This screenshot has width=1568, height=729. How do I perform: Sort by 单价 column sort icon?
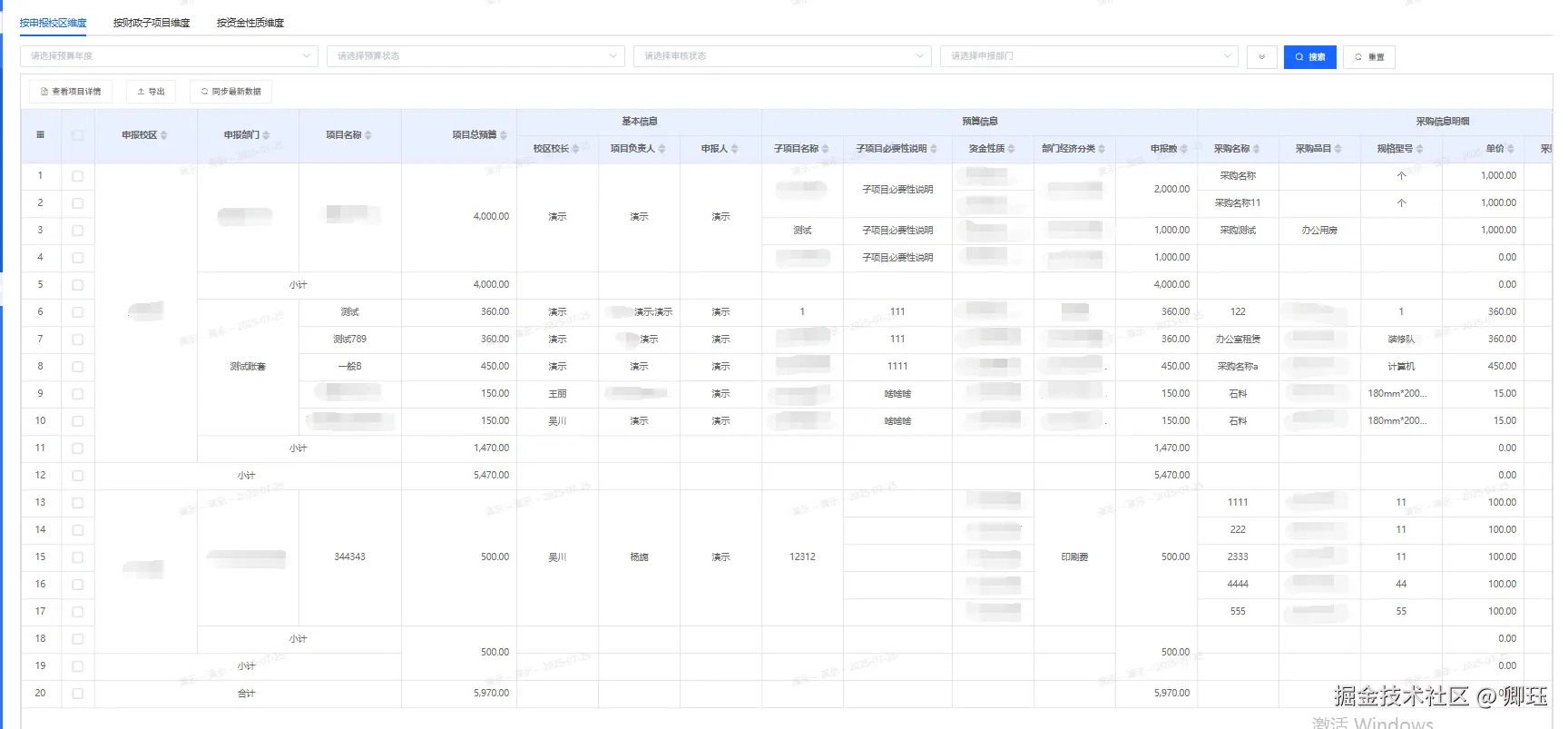pos(1511,149)
